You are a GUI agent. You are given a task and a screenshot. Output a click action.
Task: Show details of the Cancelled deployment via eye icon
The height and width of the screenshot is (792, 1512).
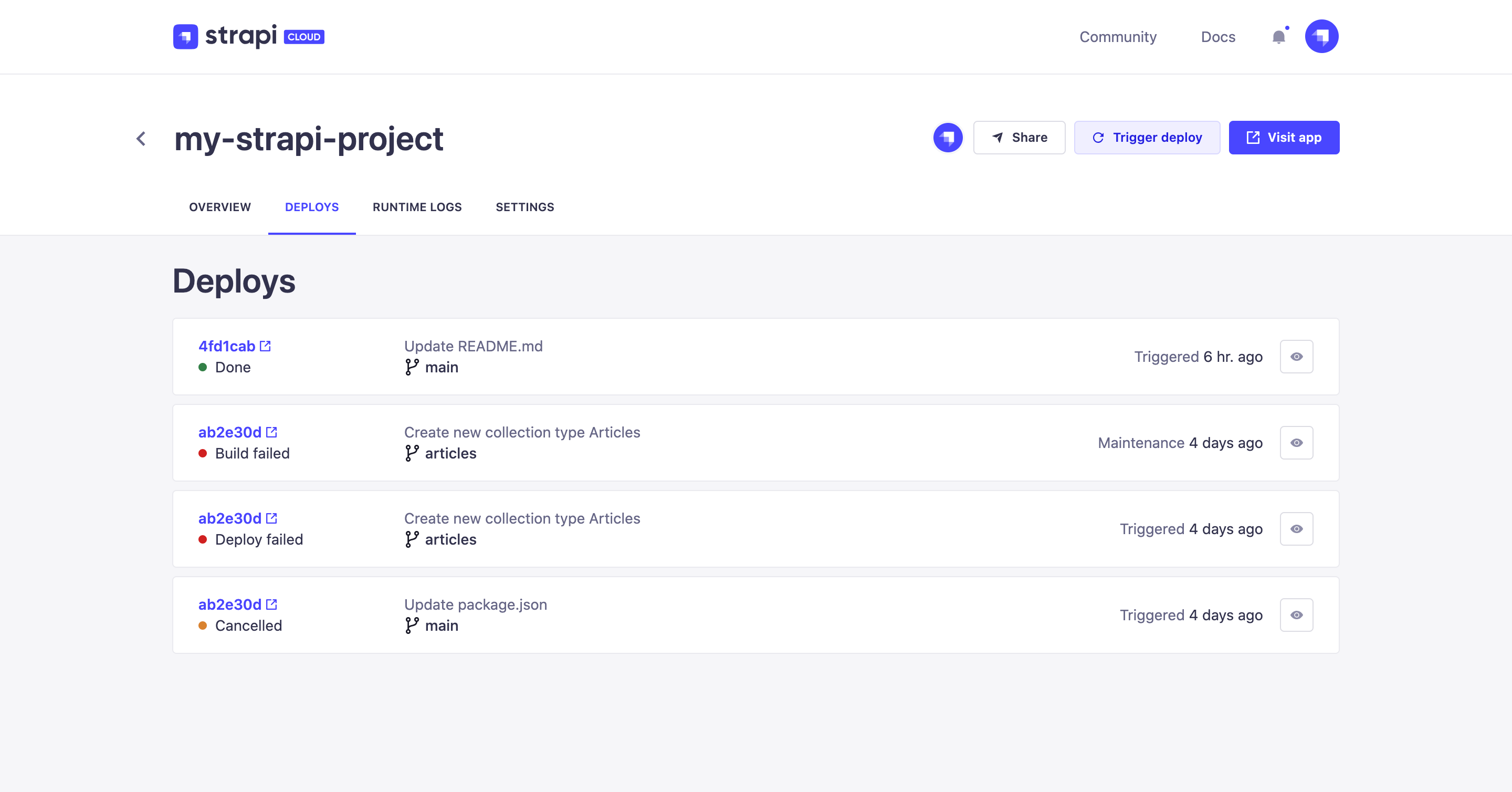coord(1297,614)
